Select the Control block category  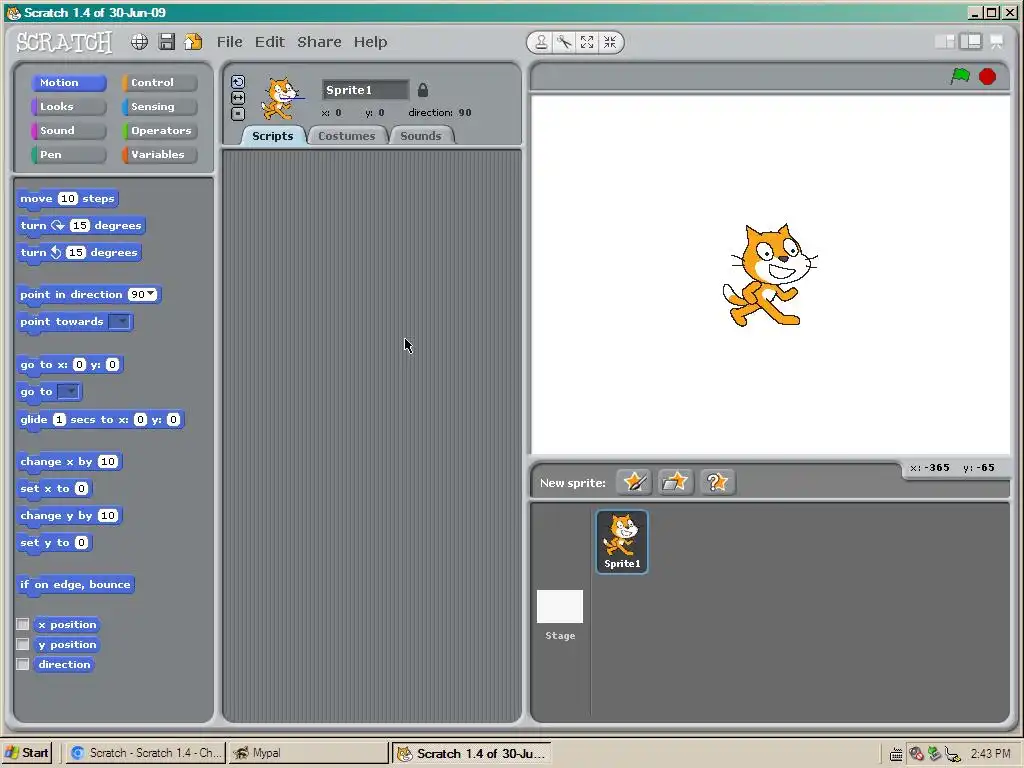tap(159, 82)
